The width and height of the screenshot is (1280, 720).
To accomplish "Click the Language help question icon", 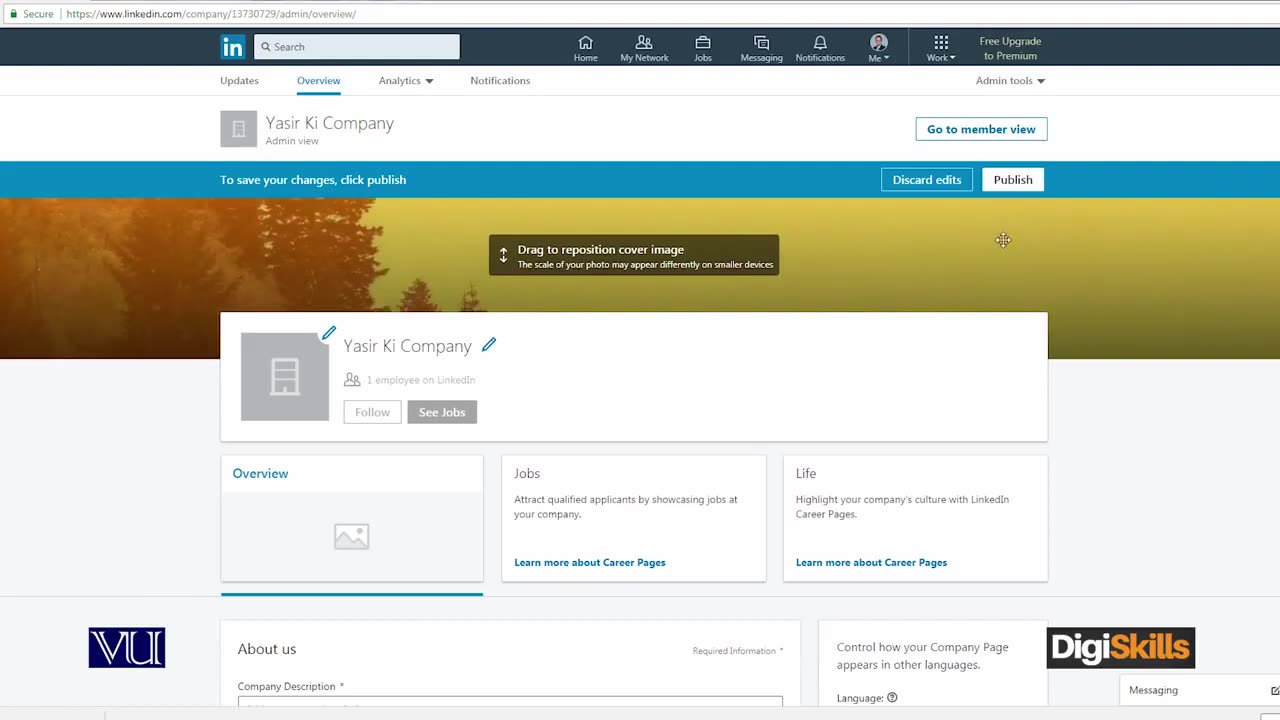I will point(892,698).
